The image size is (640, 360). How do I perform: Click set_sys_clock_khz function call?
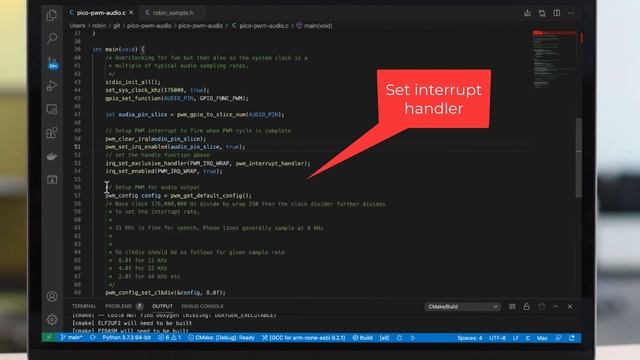[157, 90]
